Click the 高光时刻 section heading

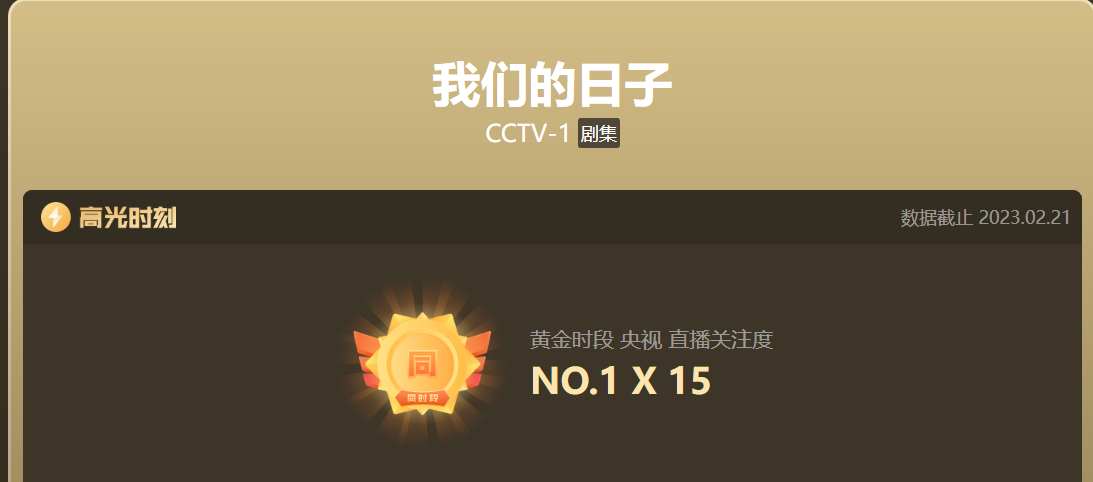(127, 218)
